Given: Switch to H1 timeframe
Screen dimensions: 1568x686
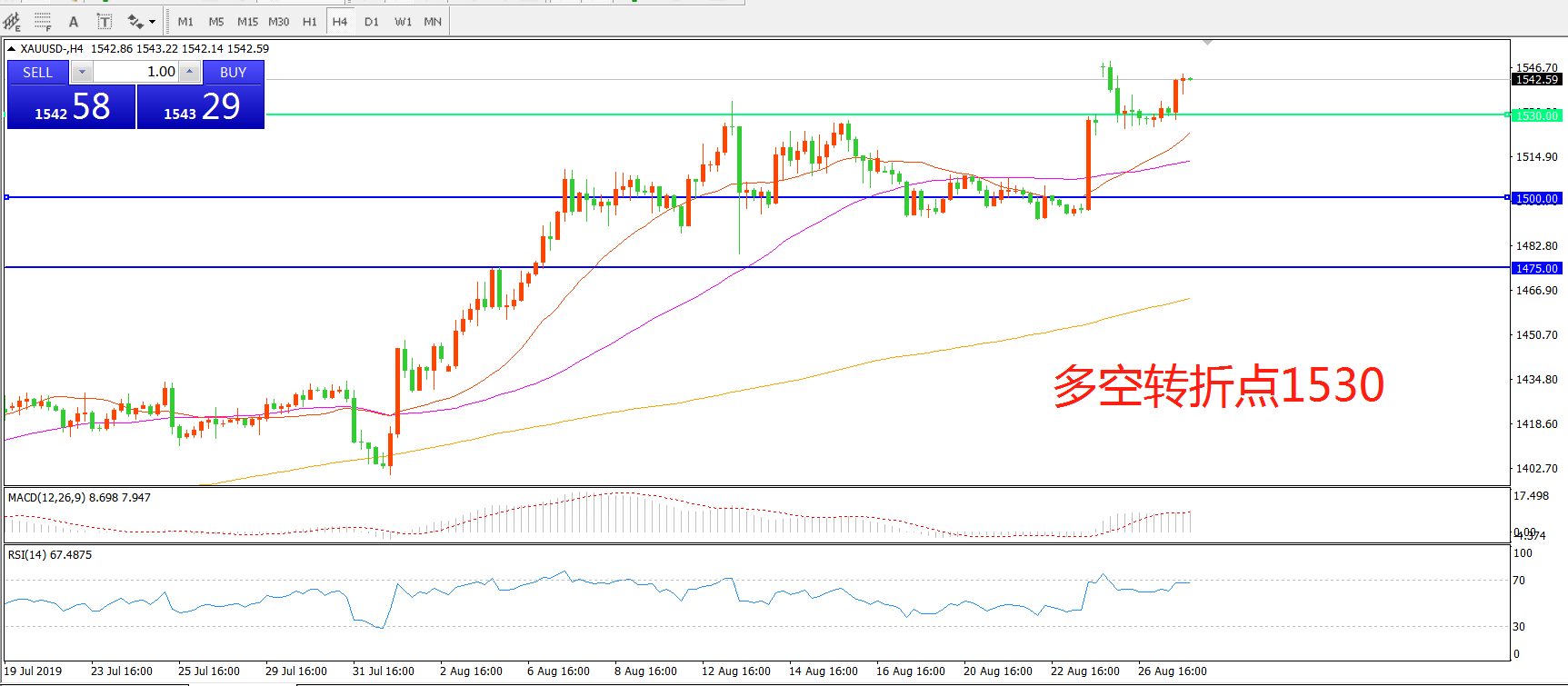Looking at the screenshot, I should (x=309, y=21).
